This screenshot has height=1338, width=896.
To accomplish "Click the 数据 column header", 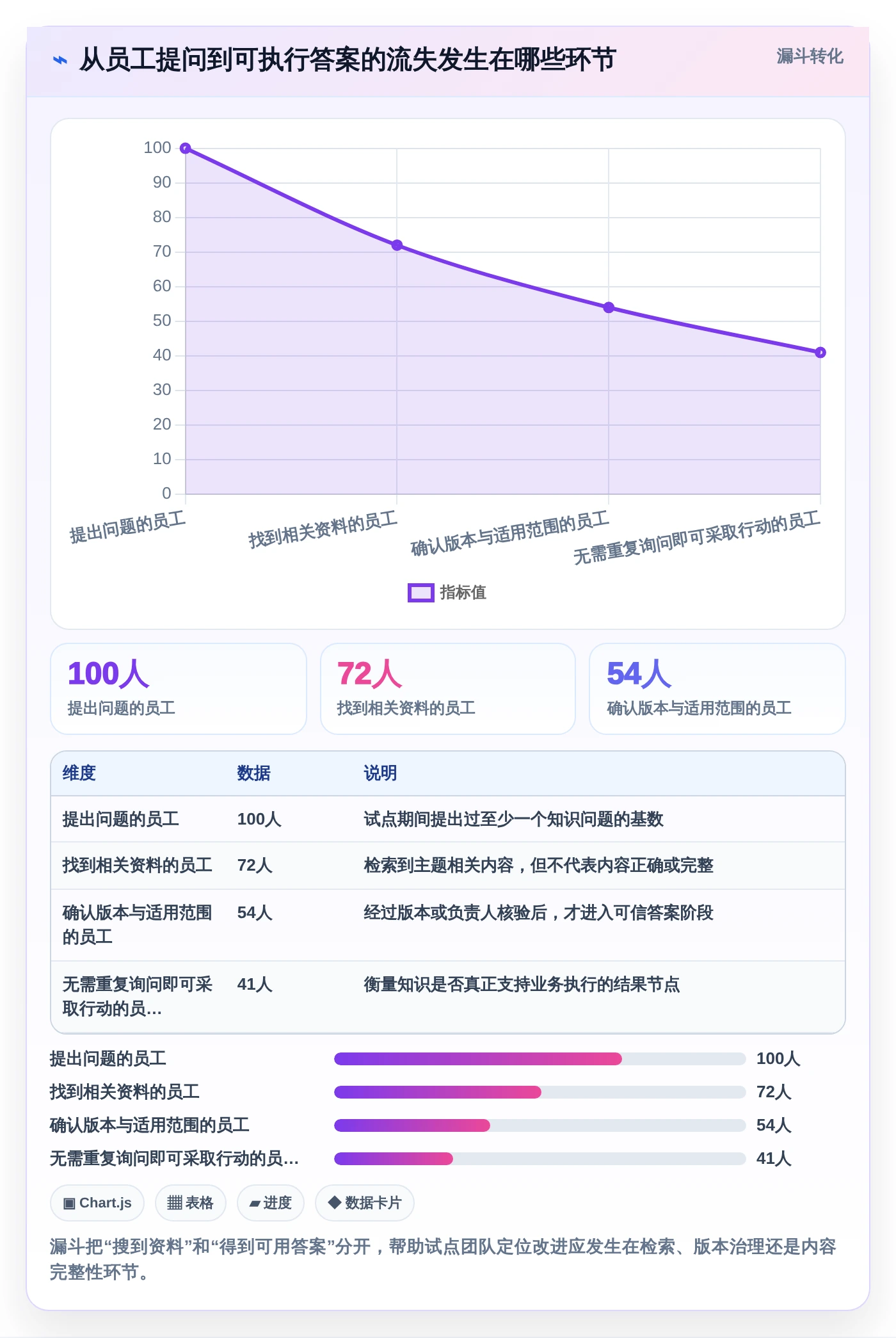I will click(x=254, y=773).
